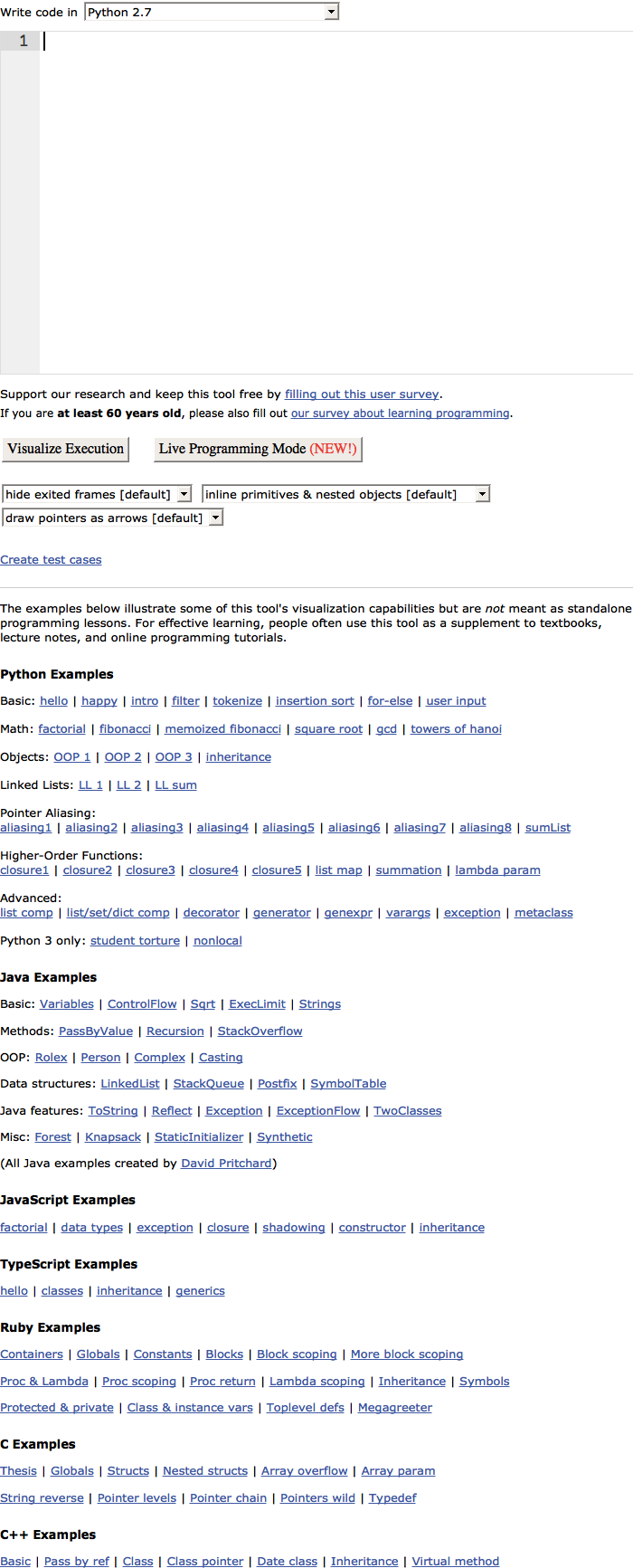Load the fibonacci Python example
Screen dimensions: 633x1568
coord(125,729)
